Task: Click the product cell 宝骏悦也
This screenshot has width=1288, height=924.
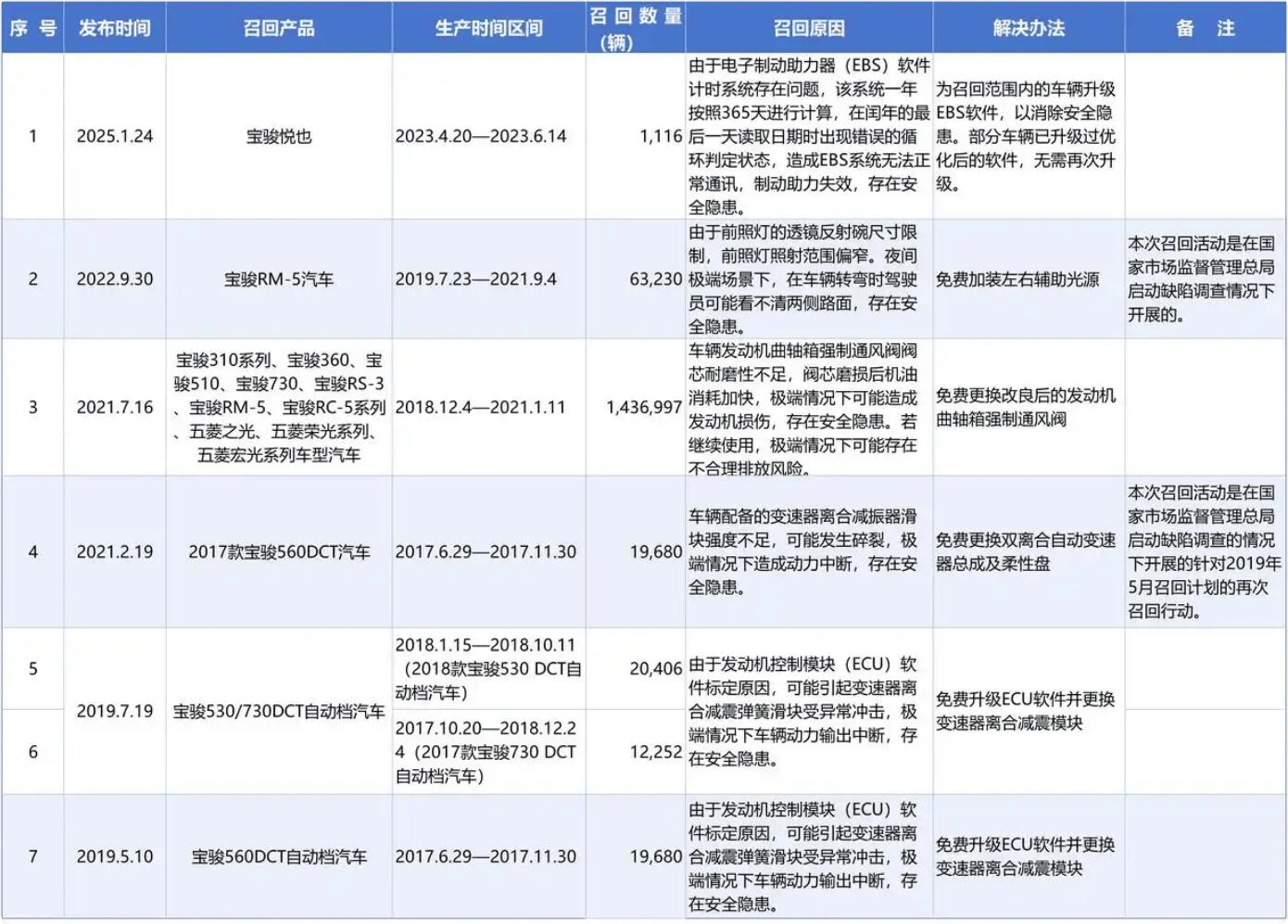Action: pyautogui.click(x=279, y=136)
